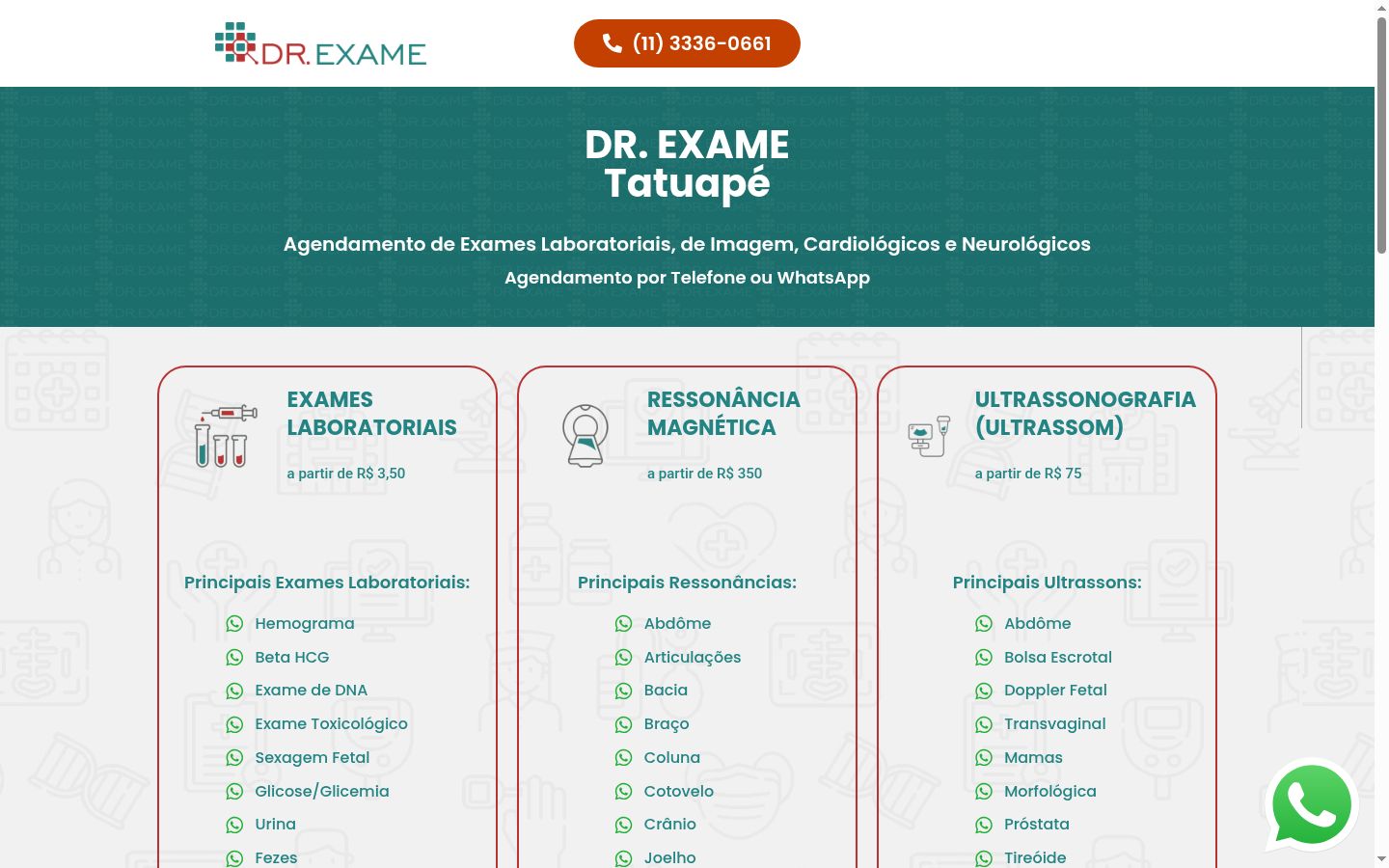Choose the Crânio resonance link

[670, 825]
